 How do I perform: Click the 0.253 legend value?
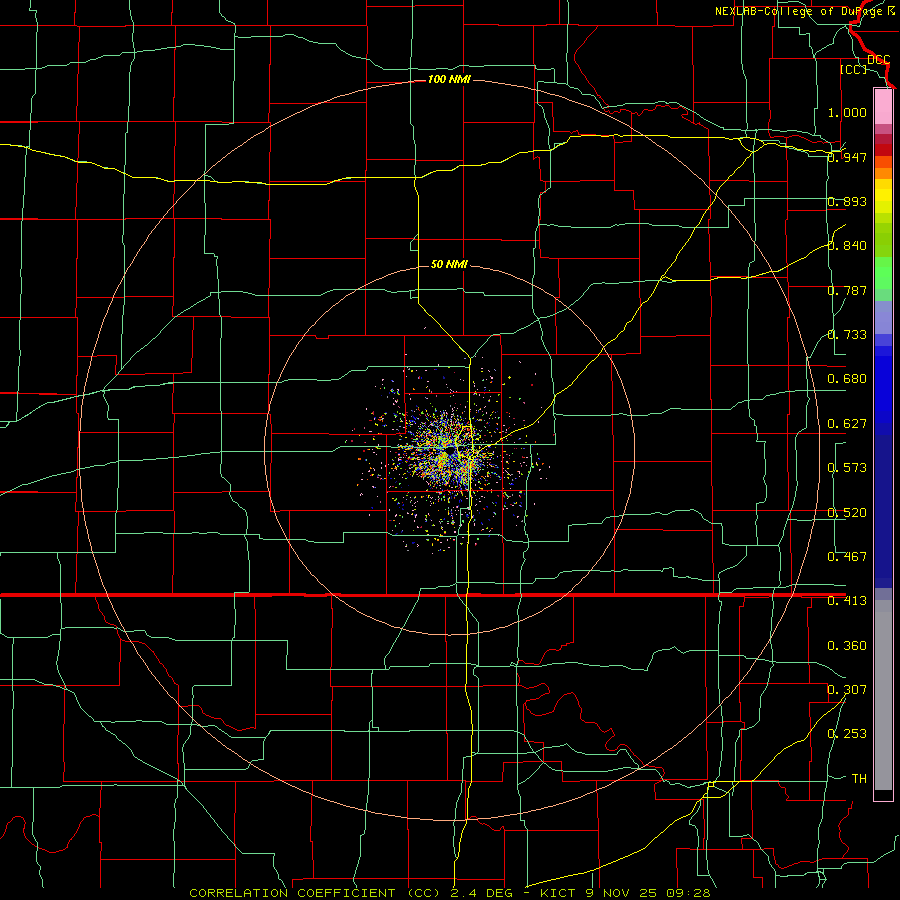click(847, 734)
